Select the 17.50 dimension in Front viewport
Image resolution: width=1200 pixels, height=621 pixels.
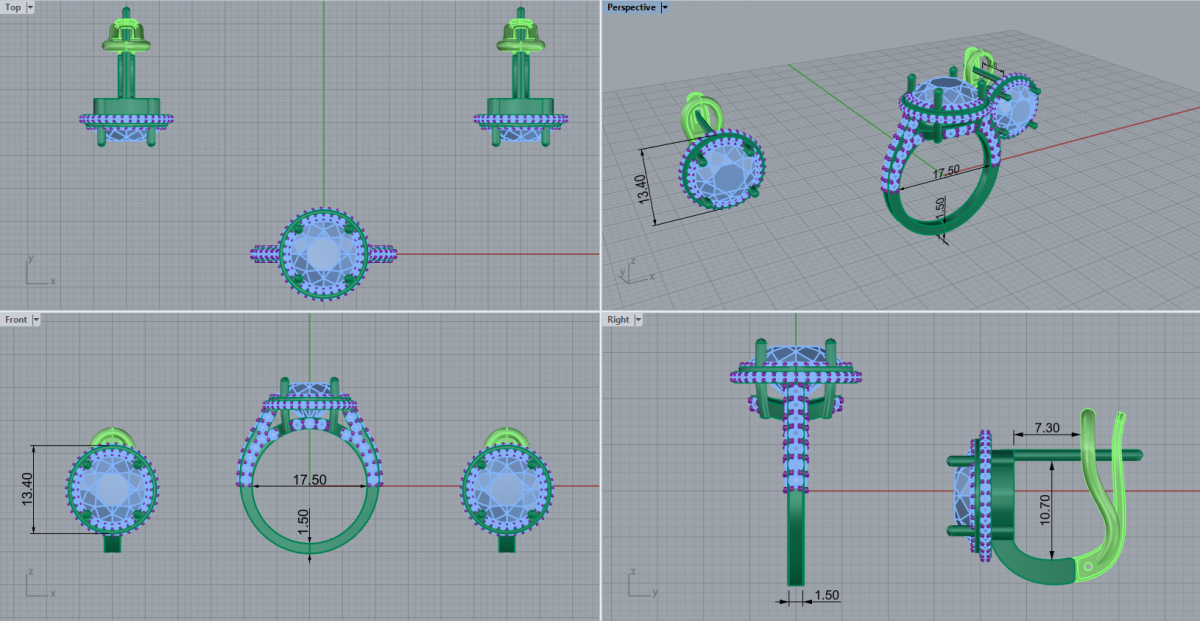click(310, 479)
